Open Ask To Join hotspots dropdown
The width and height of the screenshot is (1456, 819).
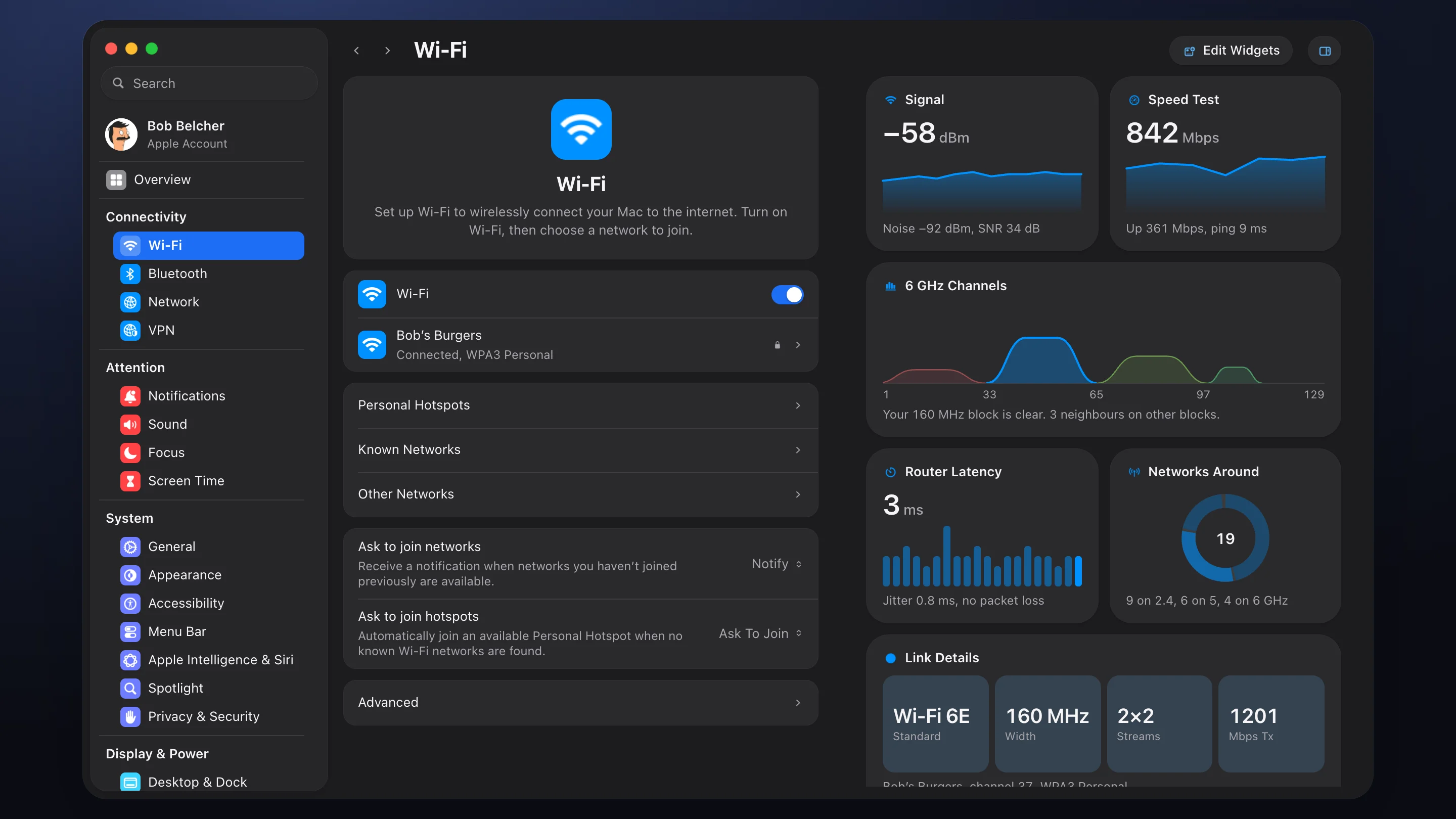coord(760,633)
